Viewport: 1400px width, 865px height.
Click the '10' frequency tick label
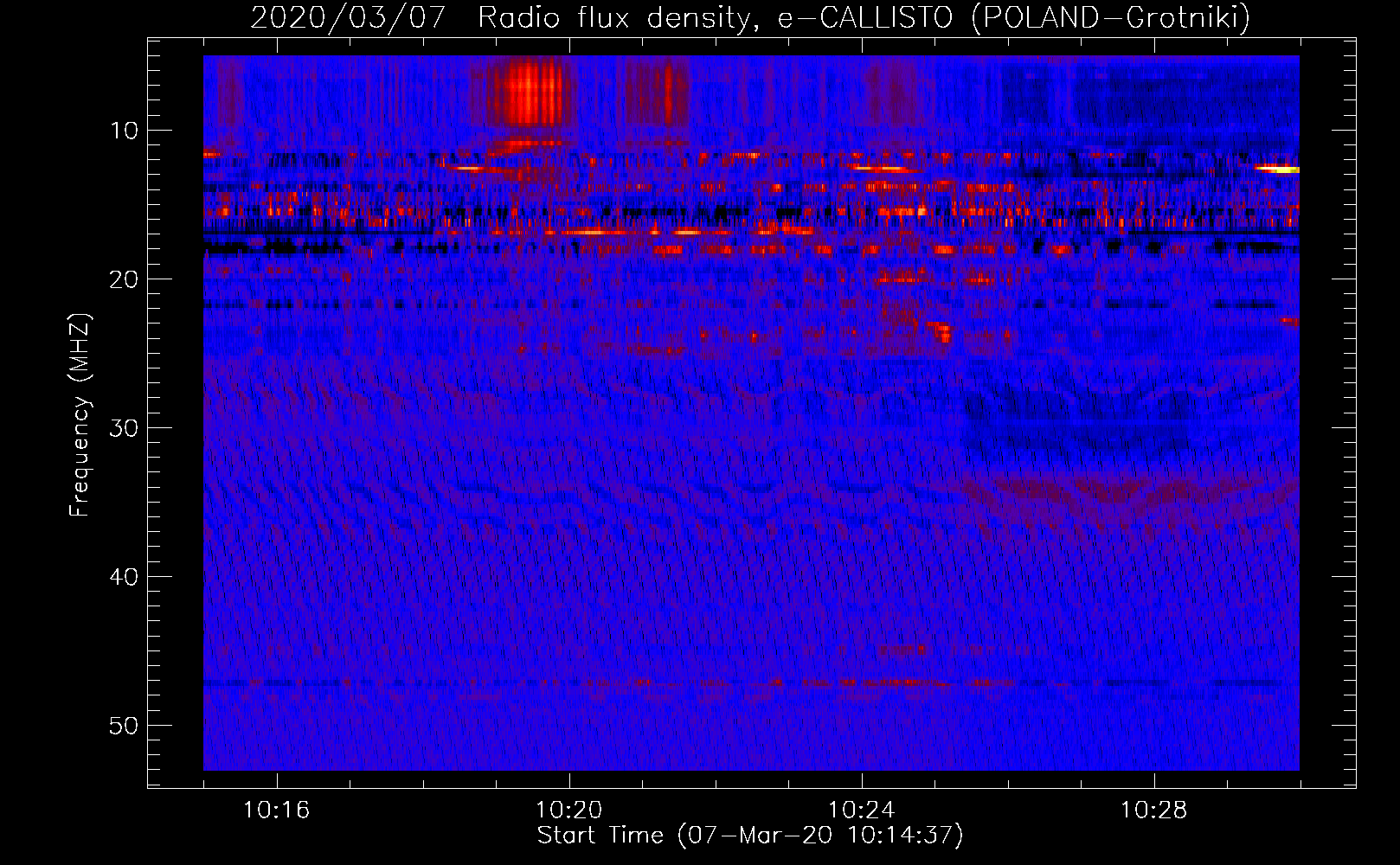[125, 131]
